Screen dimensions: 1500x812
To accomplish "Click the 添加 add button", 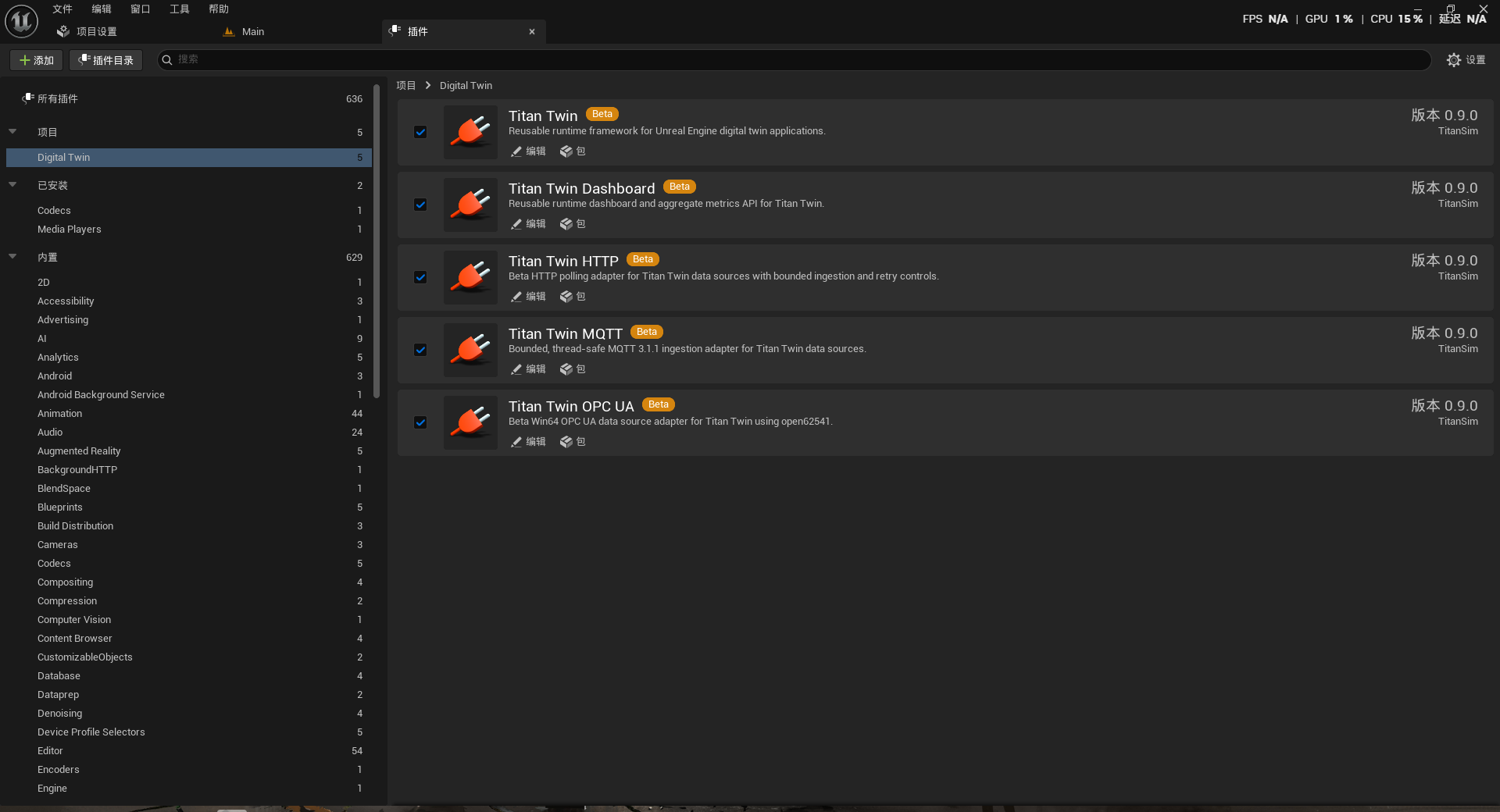I will pyautogui.click(x=36, y=60).
